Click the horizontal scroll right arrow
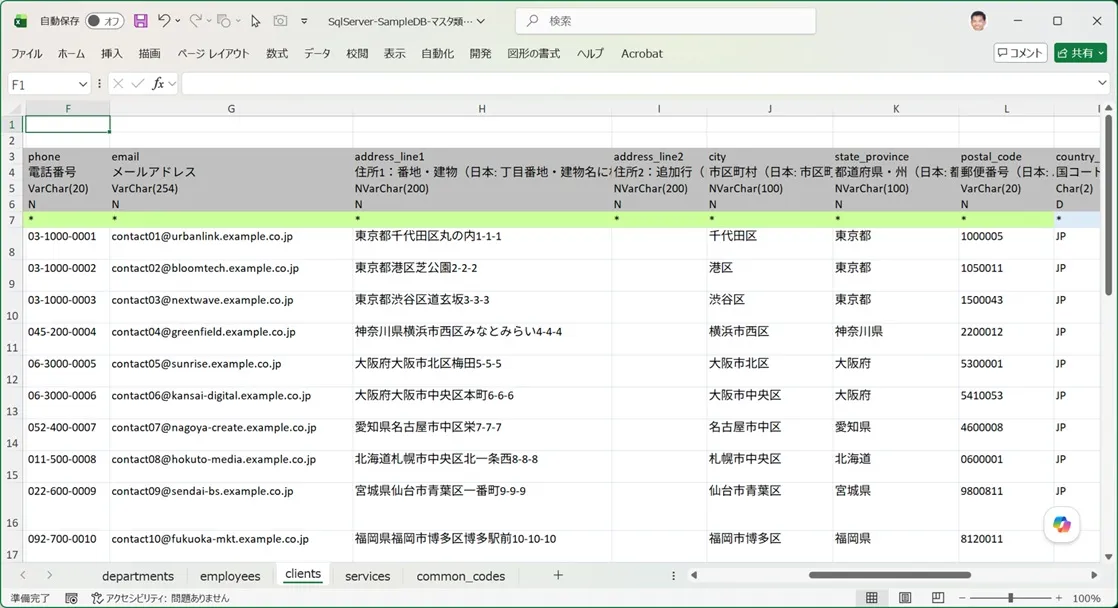The image size is (1118, 608). [x=1094, y=575]
